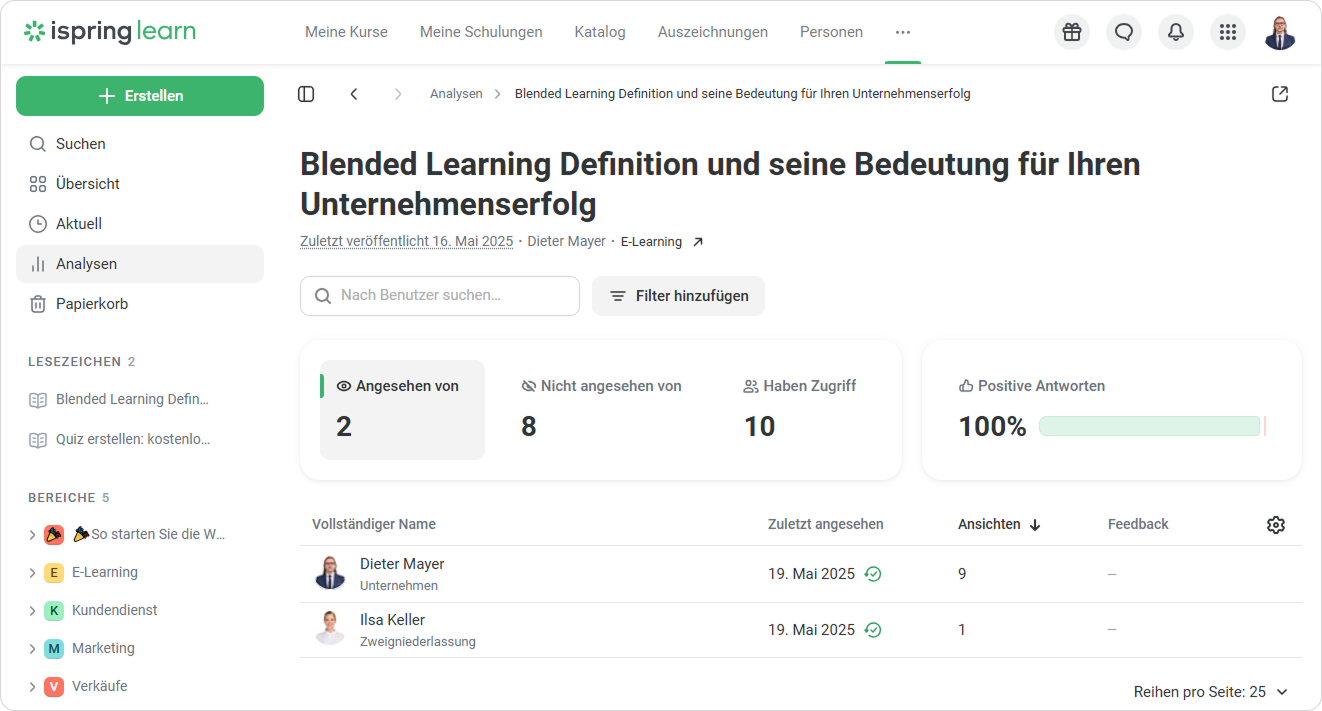Viewport: 1322px width, 711px height.
Task: Sort by Feedback column header
Action: pos(1138,524)
